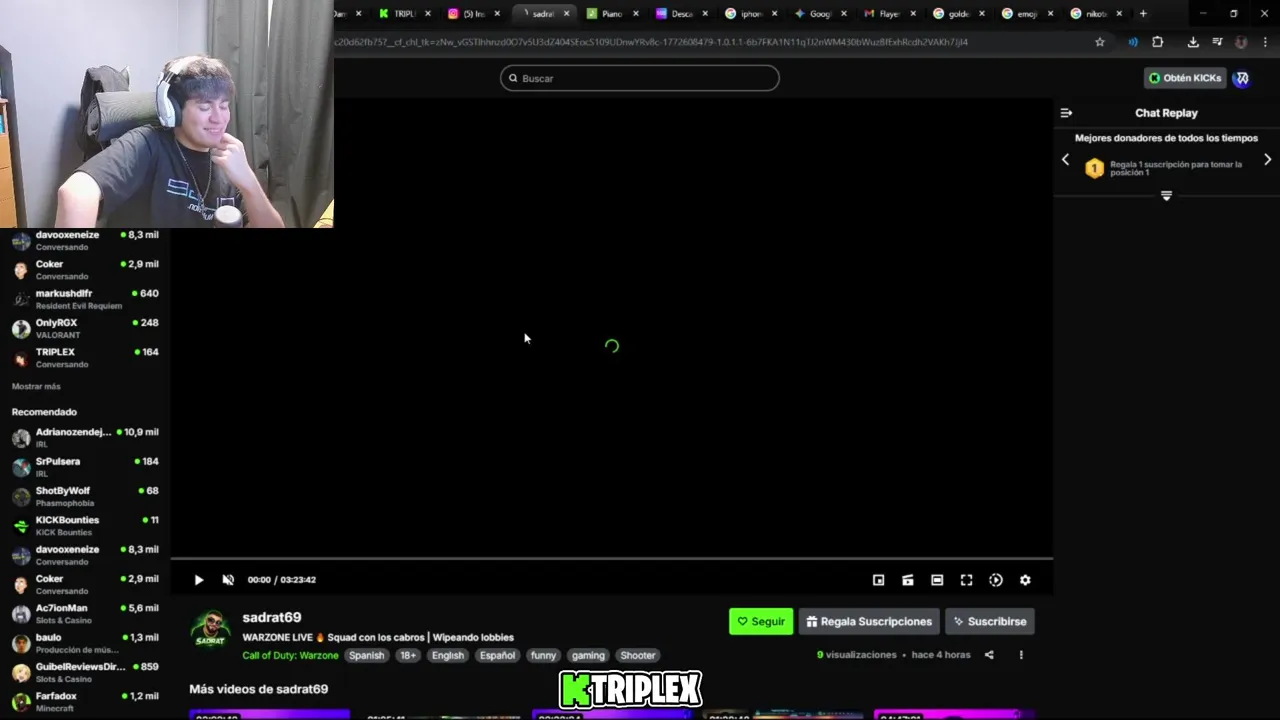This screenshot has height=720, width=1280.
Task: Open a new browser tab with plus
Action: pos(1143,14)
